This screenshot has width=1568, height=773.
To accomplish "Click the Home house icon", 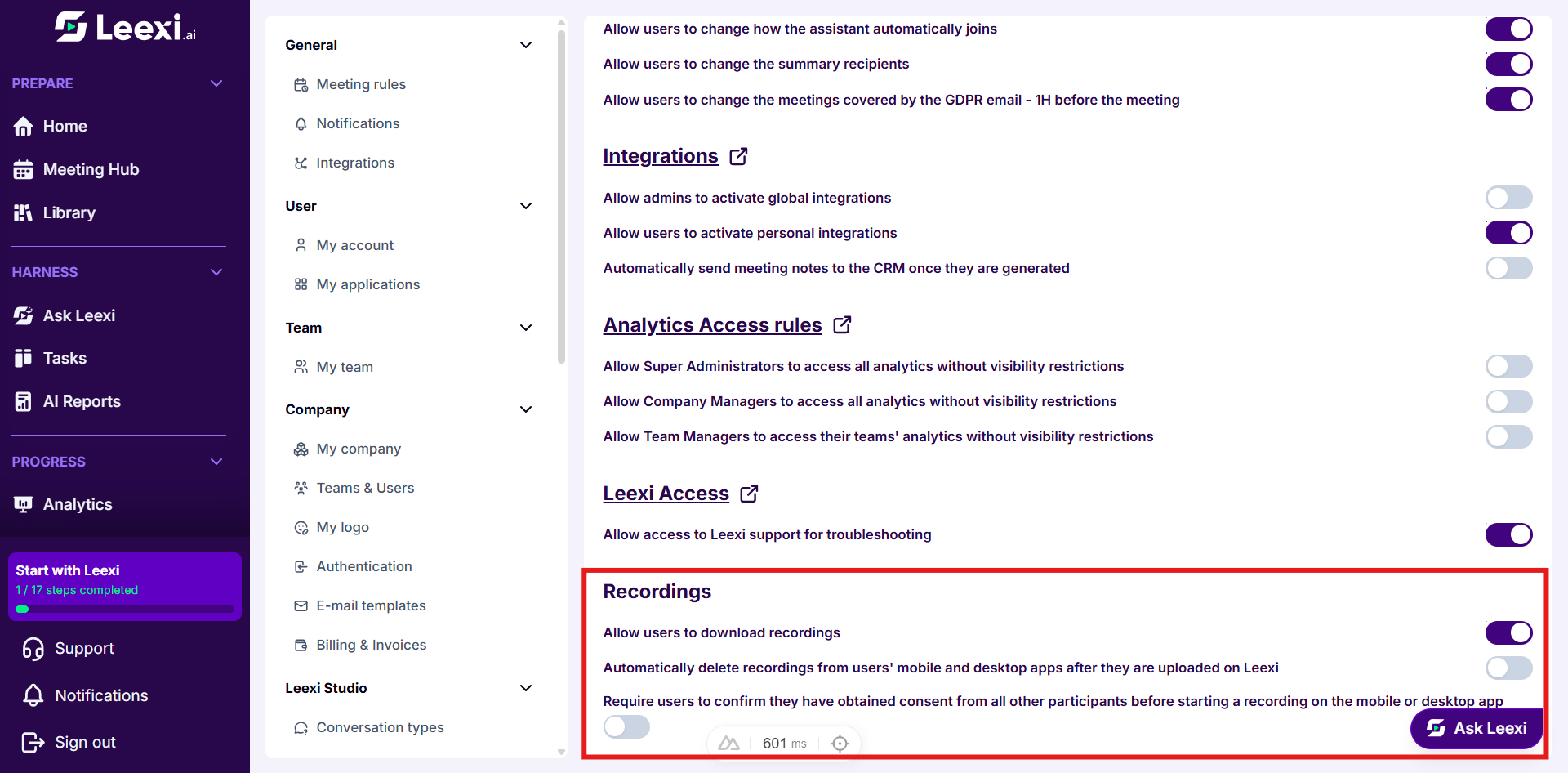I will coord(24,127).
